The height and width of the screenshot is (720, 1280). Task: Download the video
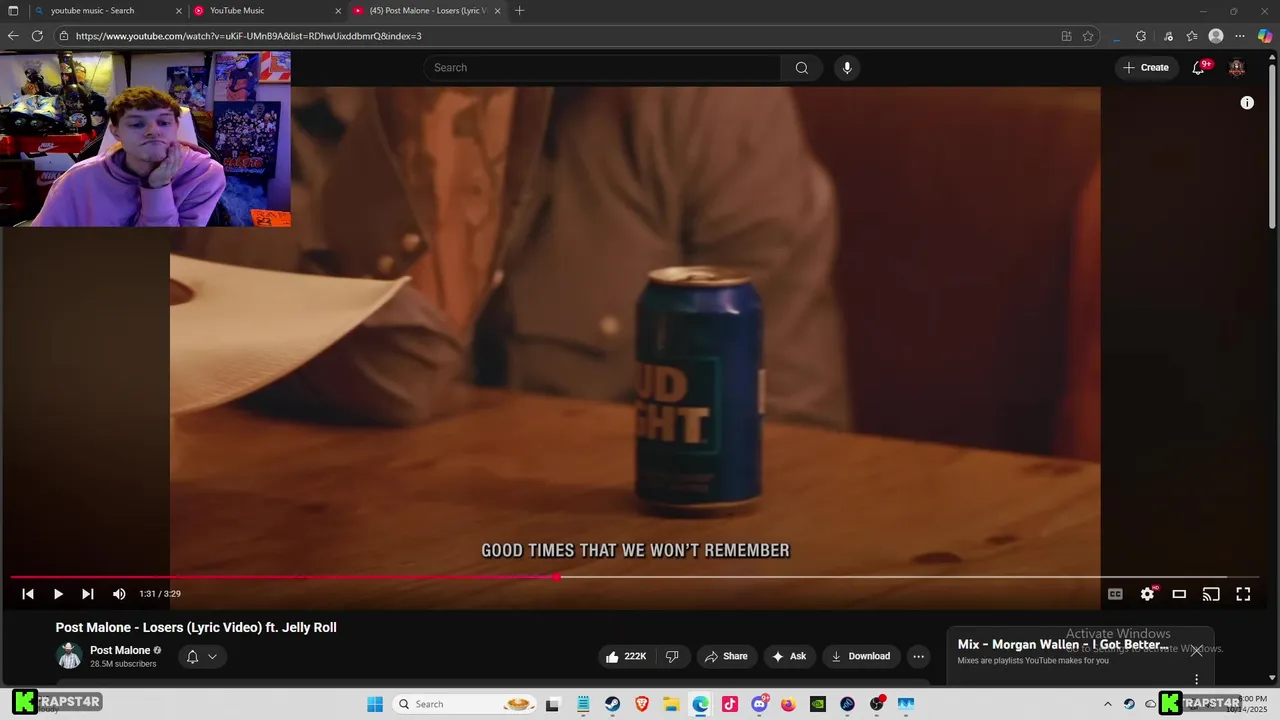860,656
